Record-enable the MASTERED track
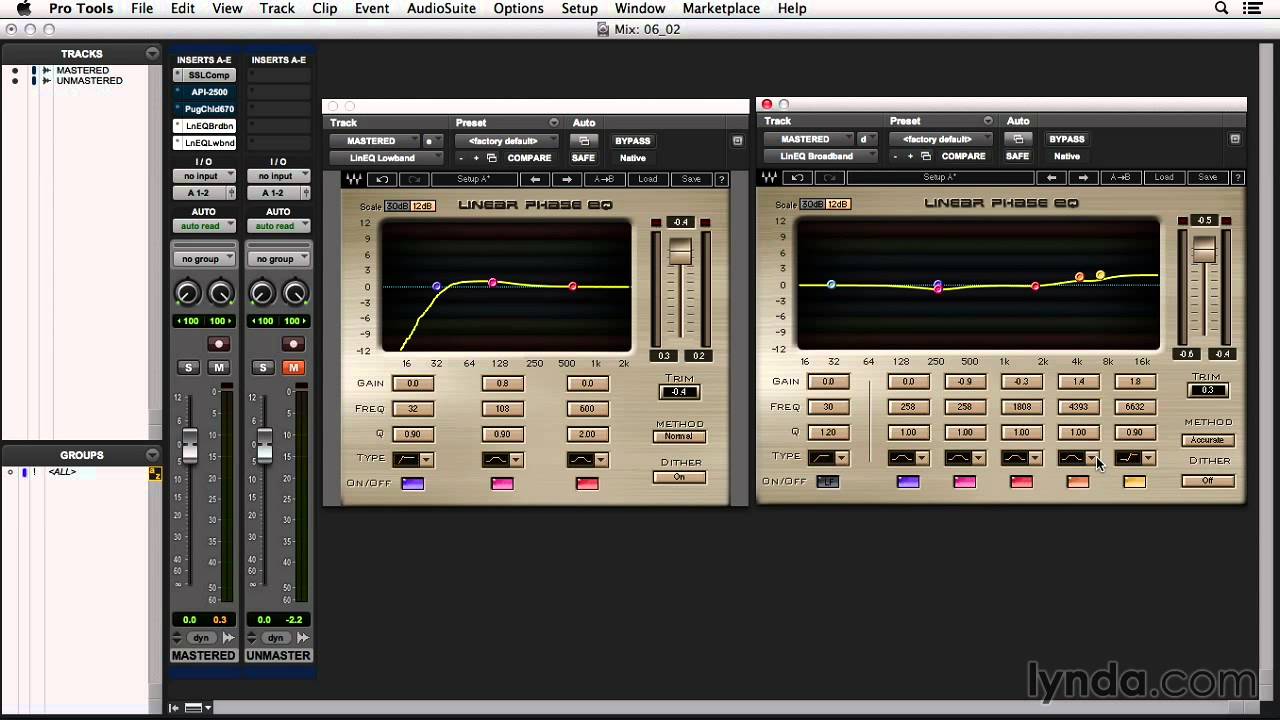The height and width of the screenshot is (720, 1280). point(218,344)
